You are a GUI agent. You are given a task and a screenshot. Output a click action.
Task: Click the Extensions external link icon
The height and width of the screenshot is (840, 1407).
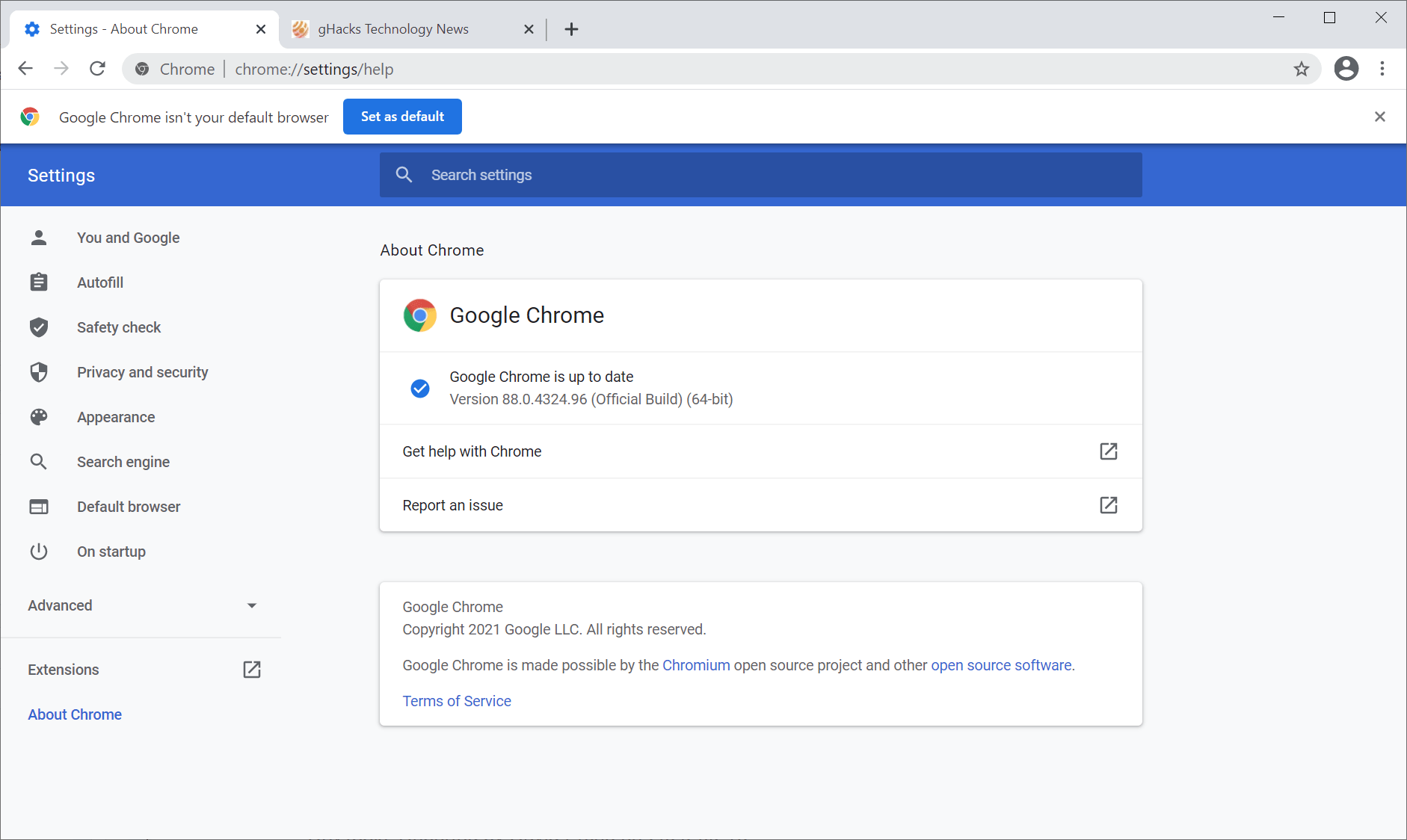(252, 670)
